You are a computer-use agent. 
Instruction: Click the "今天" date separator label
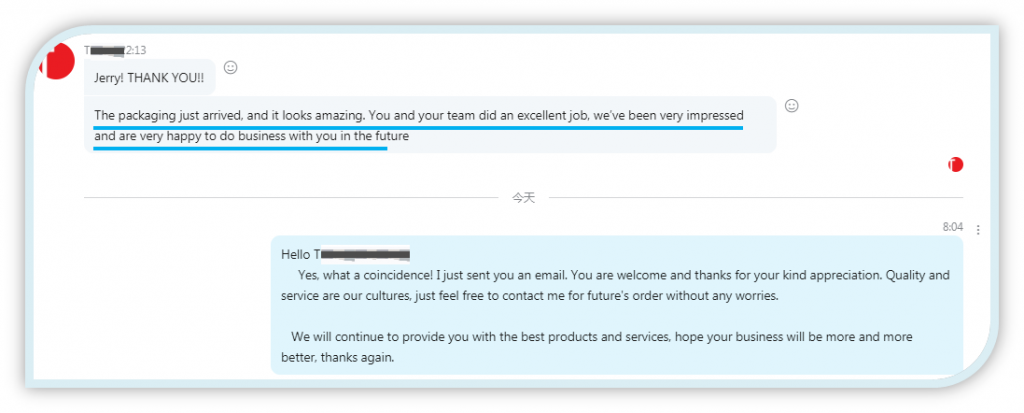click(523, 197)
